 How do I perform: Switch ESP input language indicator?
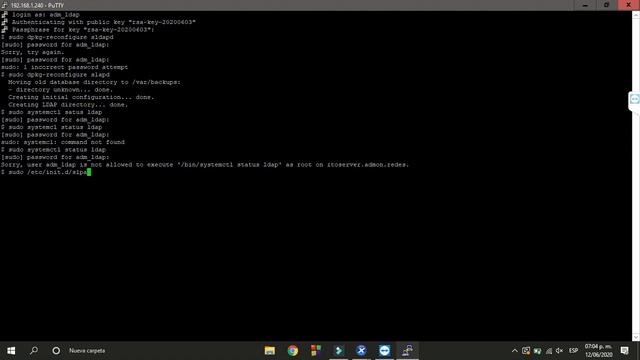tap(573, 351)
